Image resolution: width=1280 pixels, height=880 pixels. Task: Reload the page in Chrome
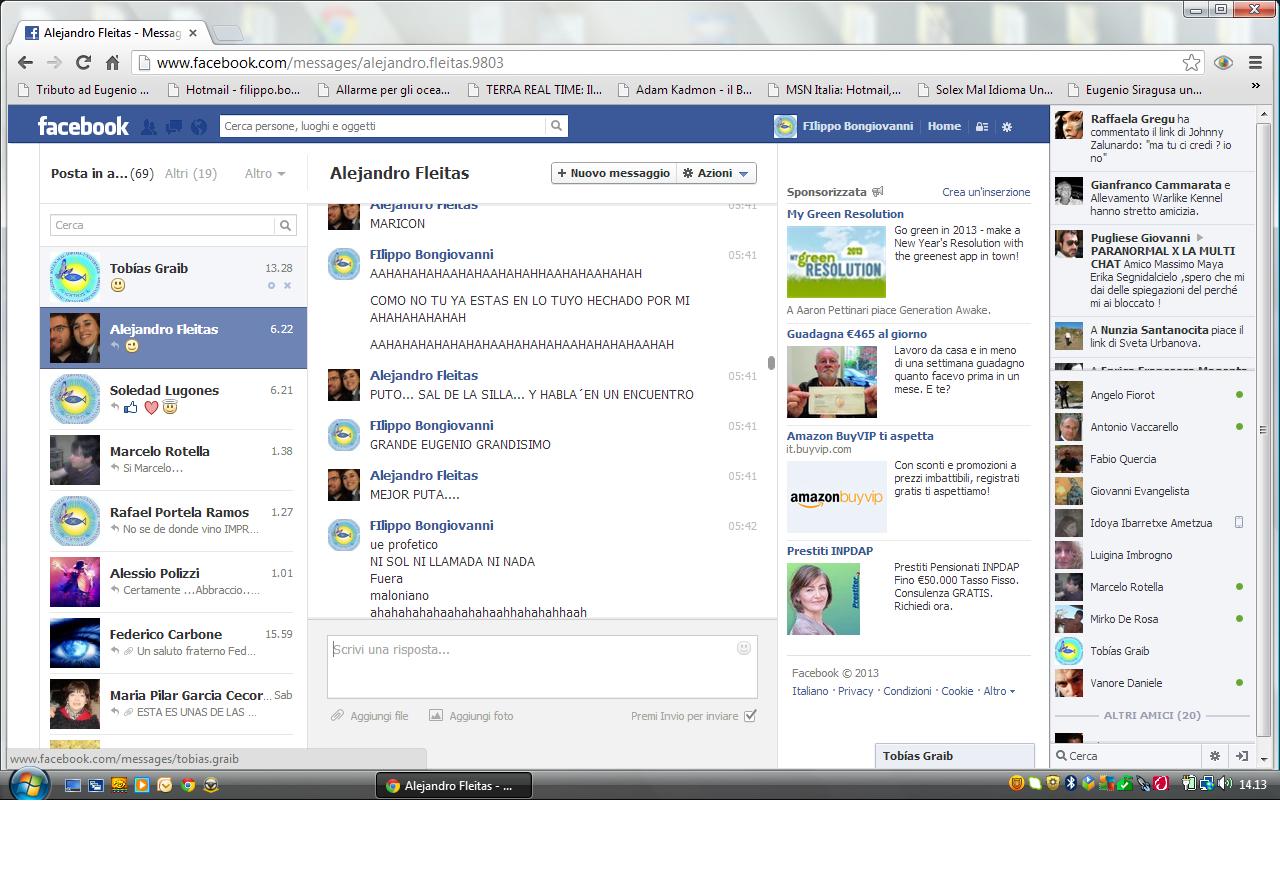click(84, 62)
